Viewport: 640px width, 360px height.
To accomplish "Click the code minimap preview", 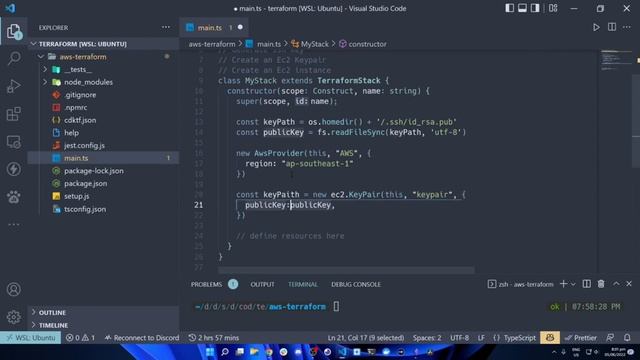I will pos(616,60).
